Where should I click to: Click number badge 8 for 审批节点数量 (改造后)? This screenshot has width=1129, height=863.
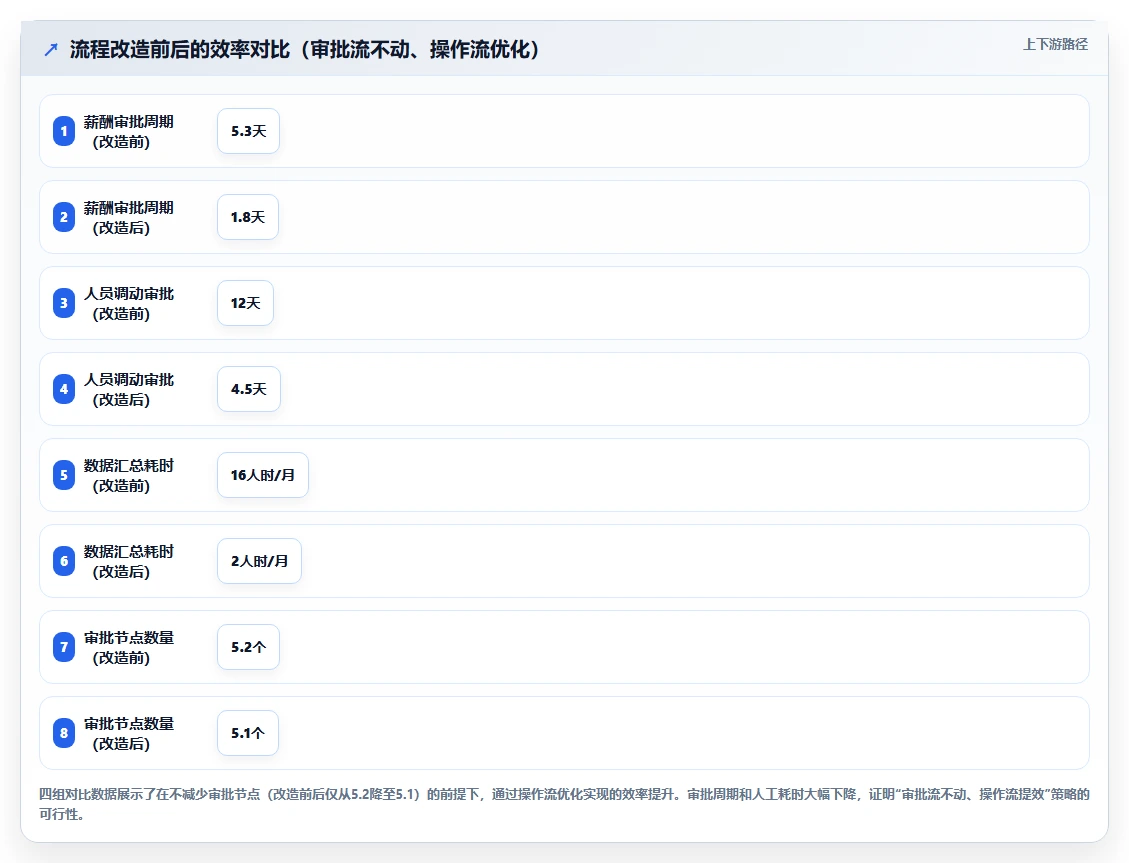tap(64, 733)
